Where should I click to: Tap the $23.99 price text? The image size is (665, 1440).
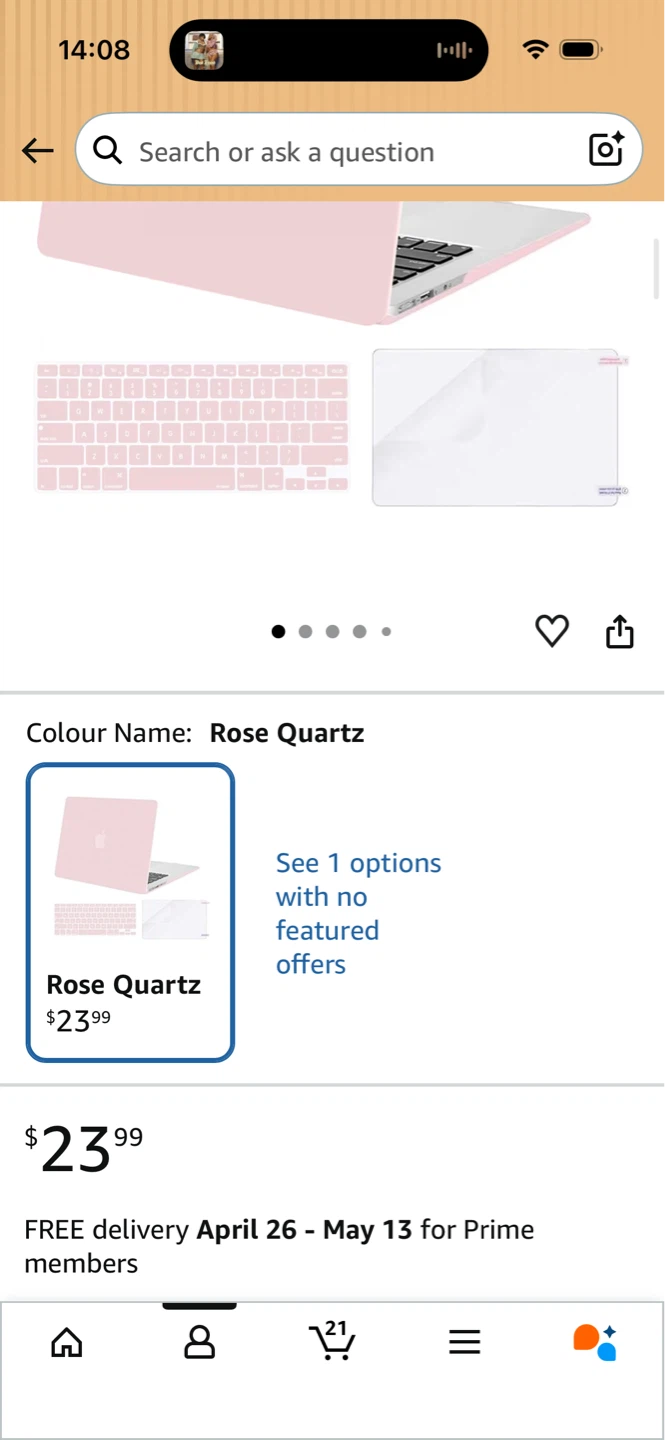tap(84, 1150)
